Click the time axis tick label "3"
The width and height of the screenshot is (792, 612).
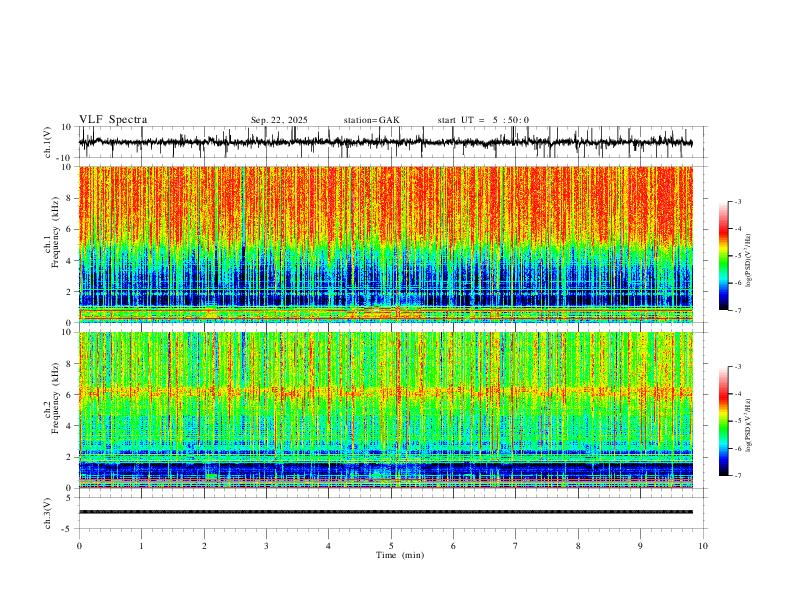266,546
